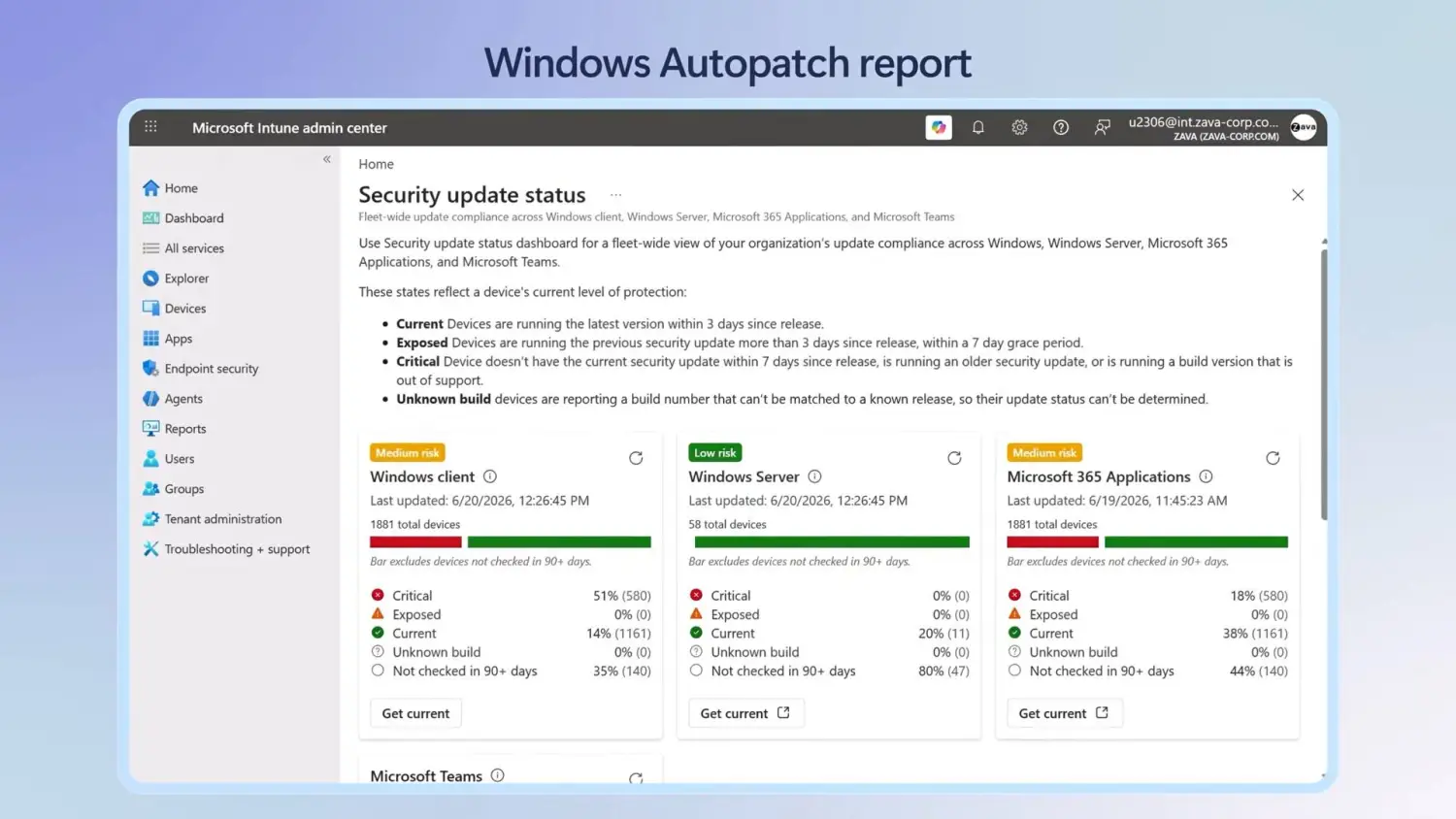Click Windows Server Current 20% (11) row
The height and width of the screenshot is (819, 1456).
pyautogui.click(x=829, y=634)
